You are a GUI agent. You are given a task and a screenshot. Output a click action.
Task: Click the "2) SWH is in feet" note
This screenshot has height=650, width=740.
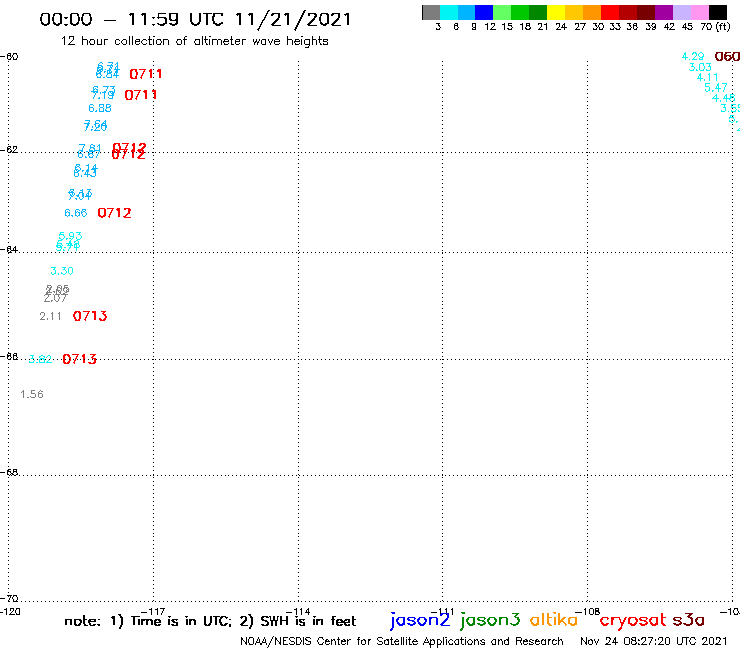(298, 621)
